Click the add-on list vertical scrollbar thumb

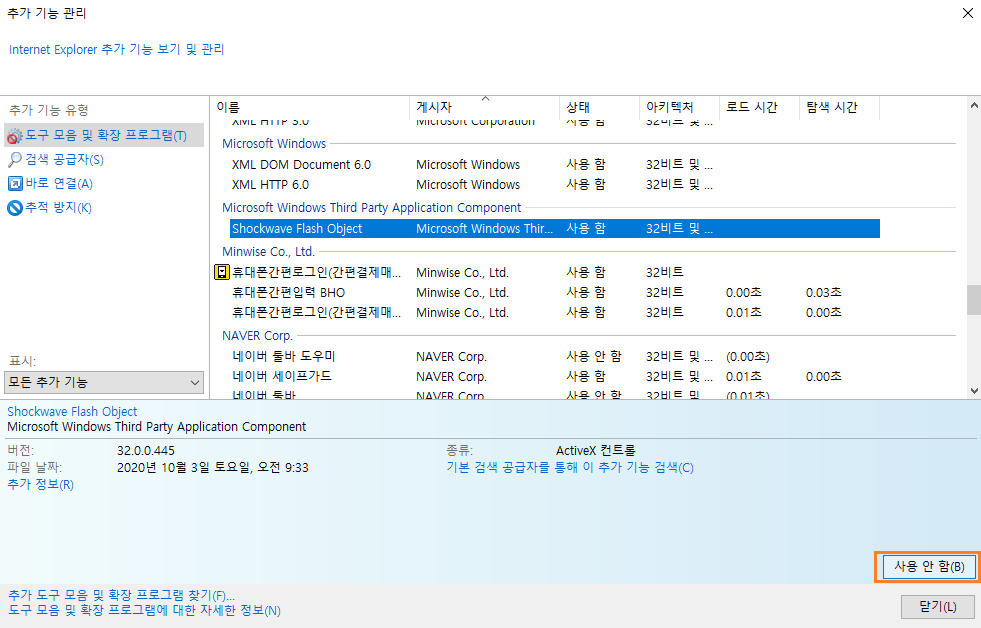click(x=973, y=300)
